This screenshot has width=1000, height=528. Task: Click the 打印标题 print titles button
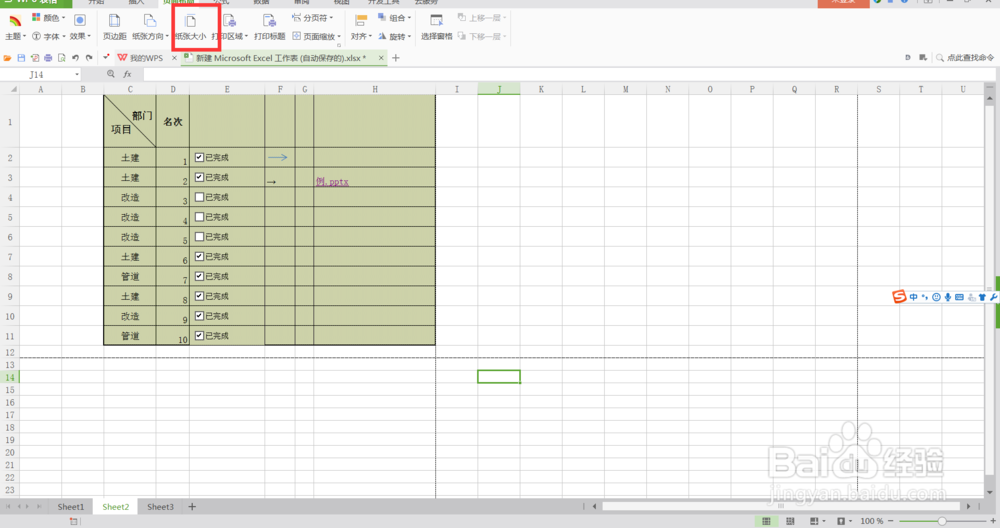point(269,27)
